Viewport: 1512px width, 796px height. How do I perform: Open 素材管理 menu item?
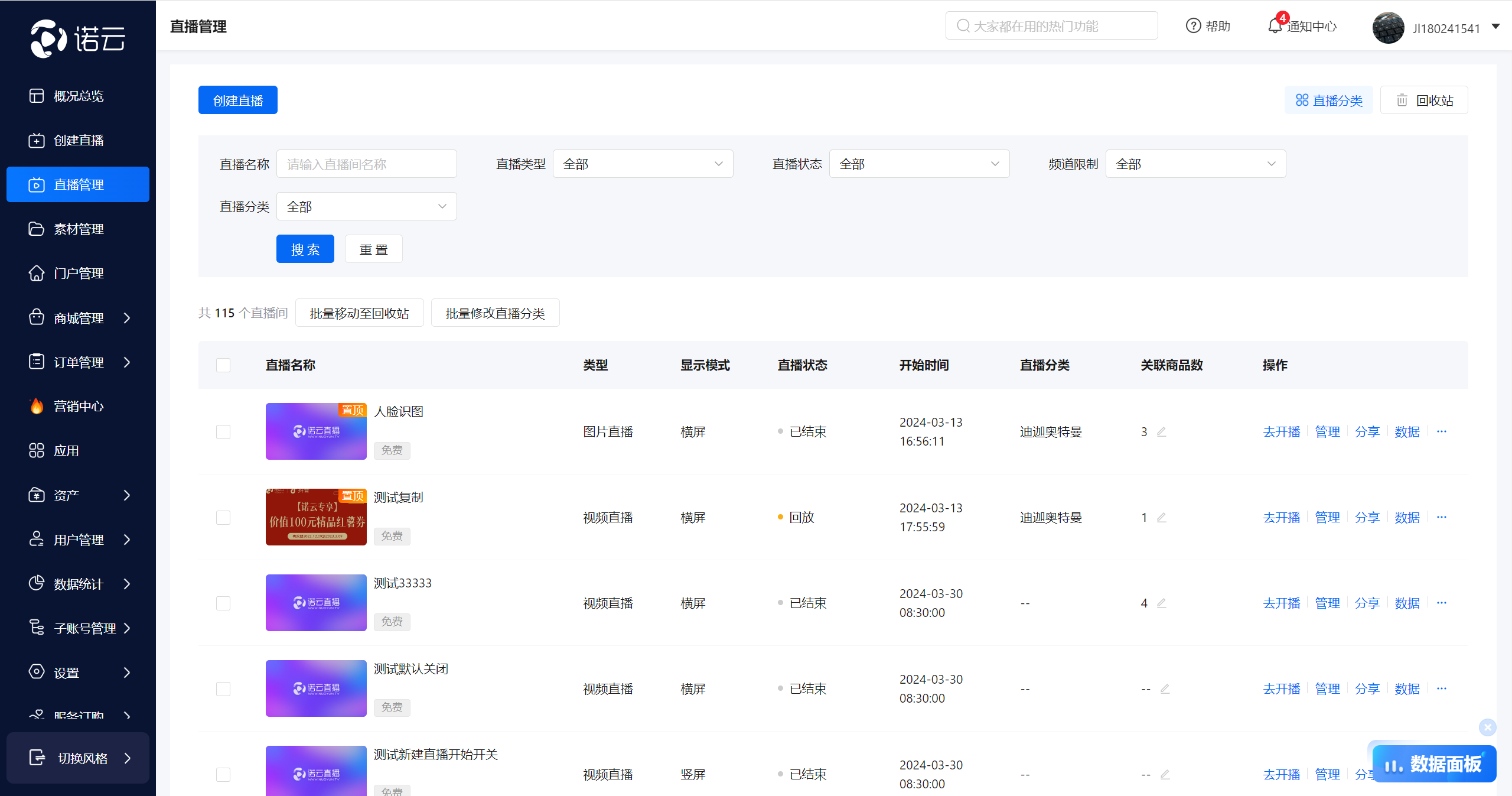click(x=78, y=229)
